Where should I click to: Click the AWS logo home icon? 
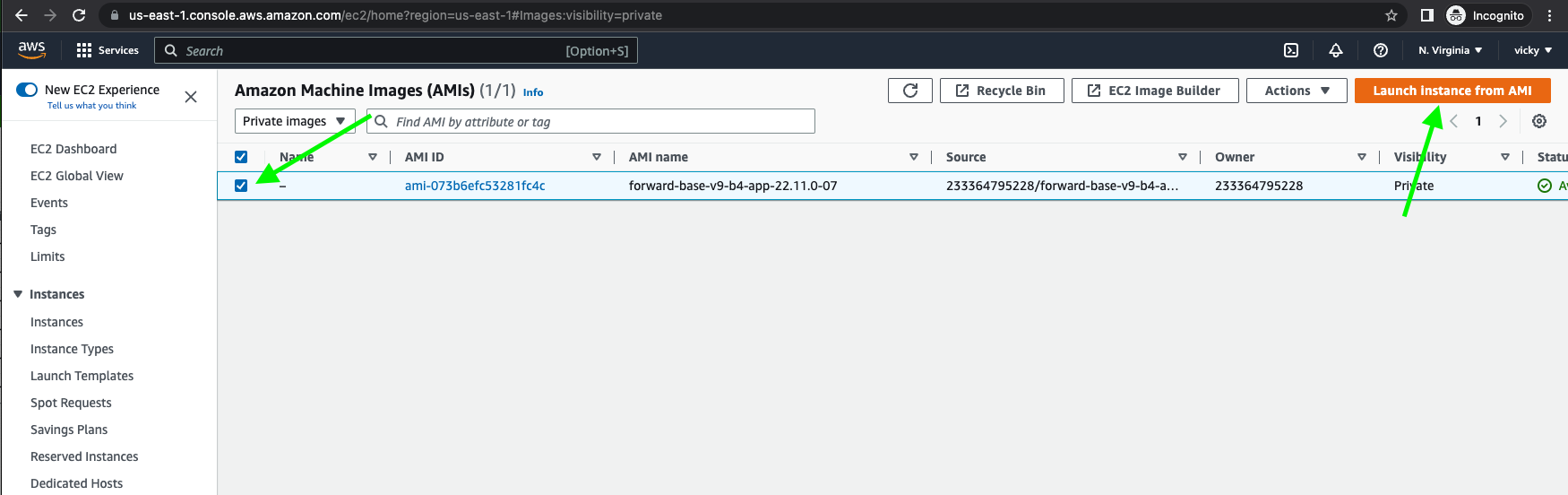(x=31, y=50)
